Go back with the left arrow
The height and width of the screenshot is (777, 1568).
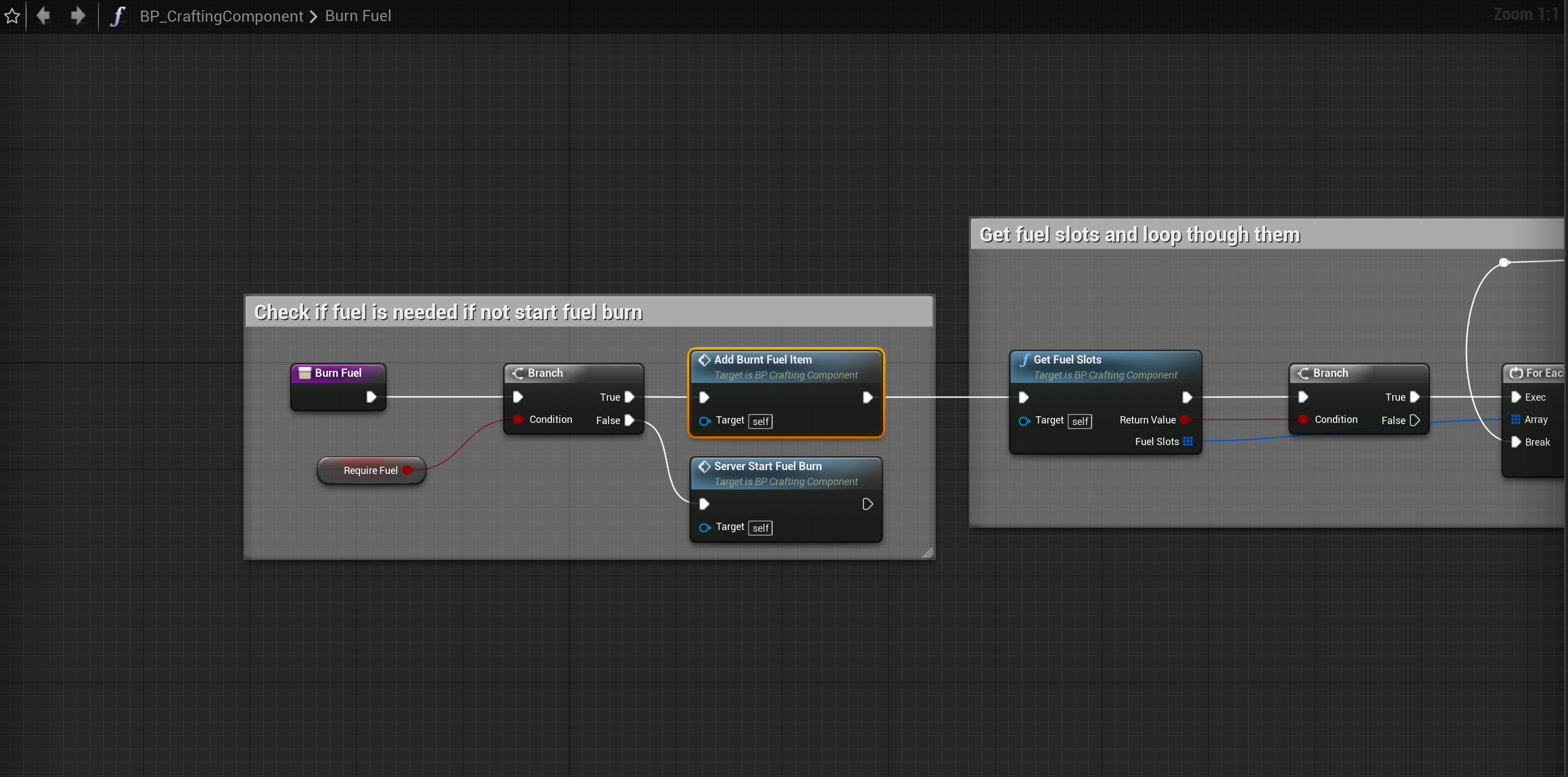pyautogui.click(x=43, y=15)
